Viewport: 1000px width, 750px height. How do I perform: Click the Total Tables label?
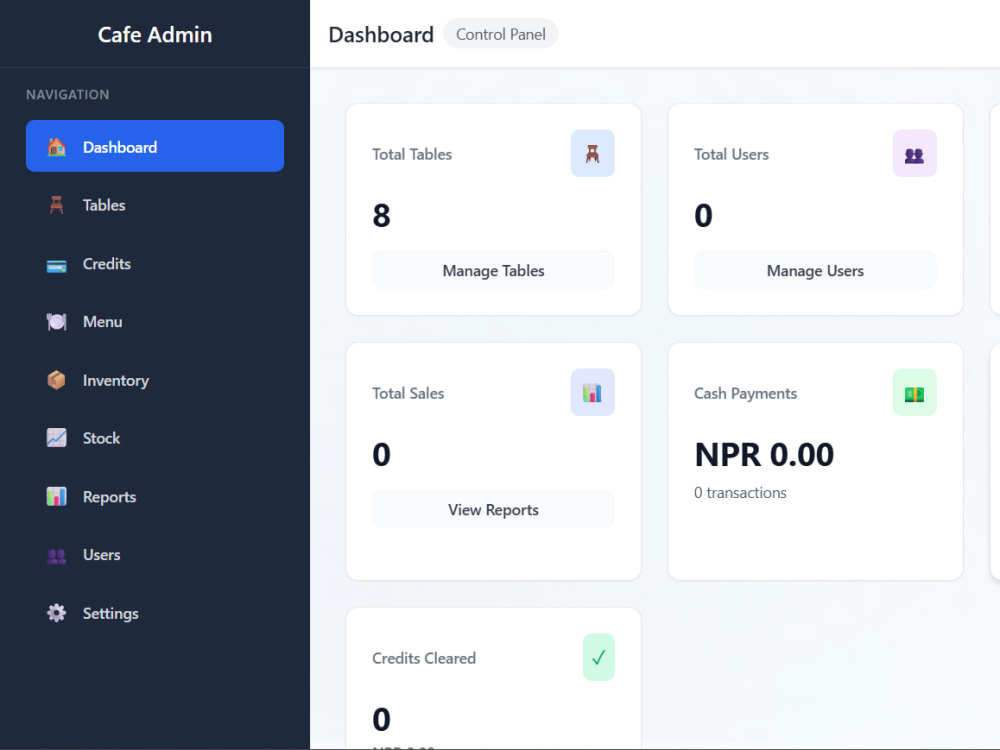(412, 154)
